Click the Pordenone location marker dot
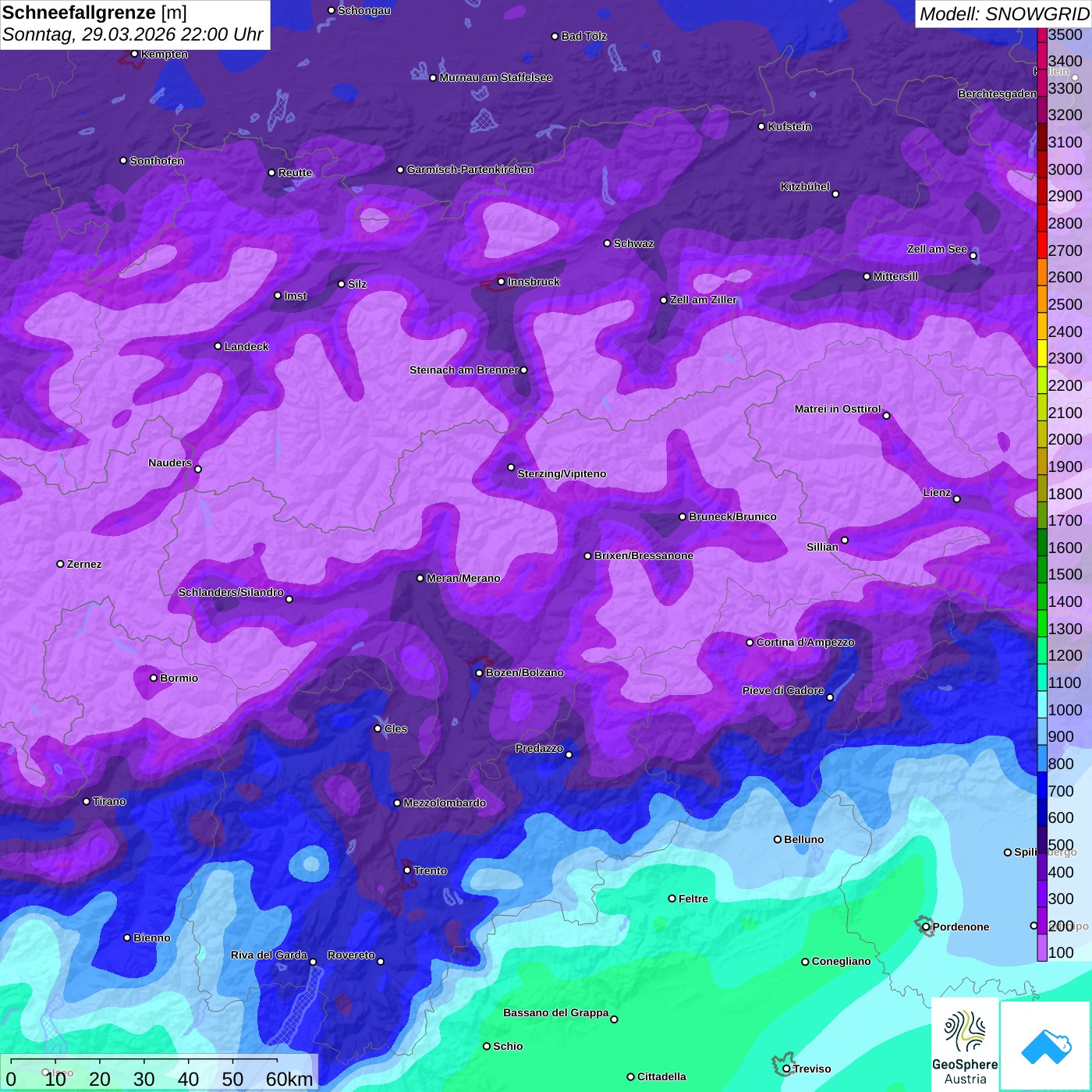Image resolution: width=1092 pixels, height=1092 pixels. [926, 927]
